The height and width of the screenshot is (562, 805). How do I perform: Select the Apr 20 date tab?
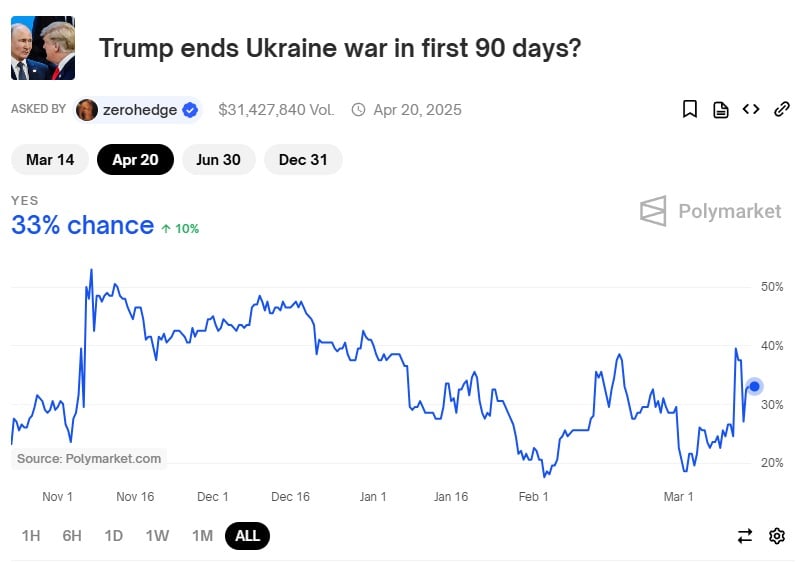(135, 160)
